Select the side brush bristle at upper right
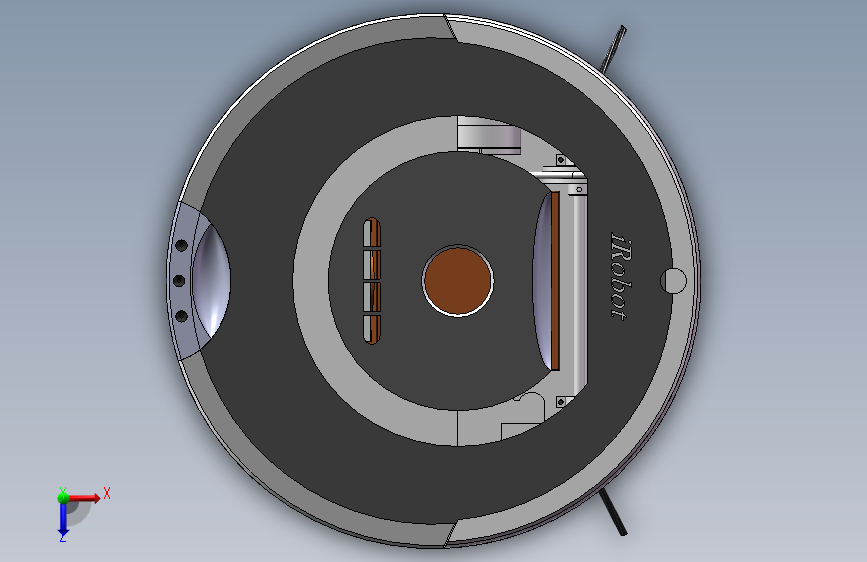The image size is (867, 562). 614,49
